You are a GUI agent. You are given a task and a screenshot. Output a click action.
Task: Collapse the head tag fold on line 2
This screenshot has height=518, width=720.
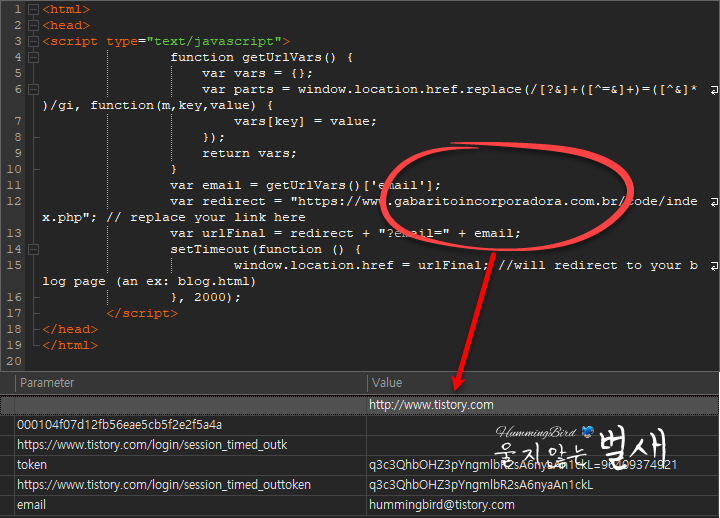click(33, 25)
